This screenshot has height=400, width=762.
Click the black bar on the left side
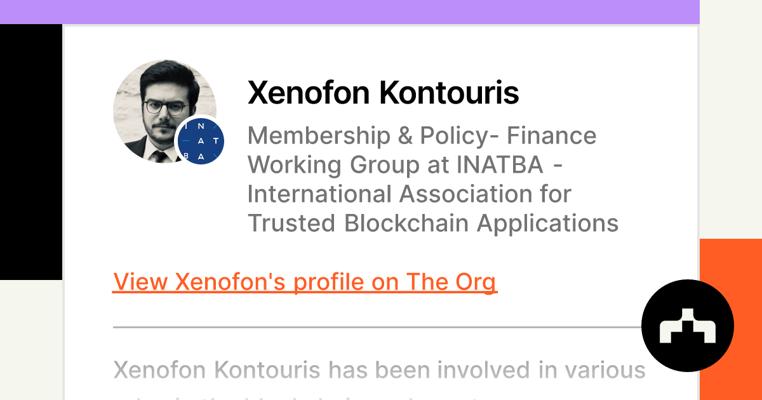tap(30, 150)
